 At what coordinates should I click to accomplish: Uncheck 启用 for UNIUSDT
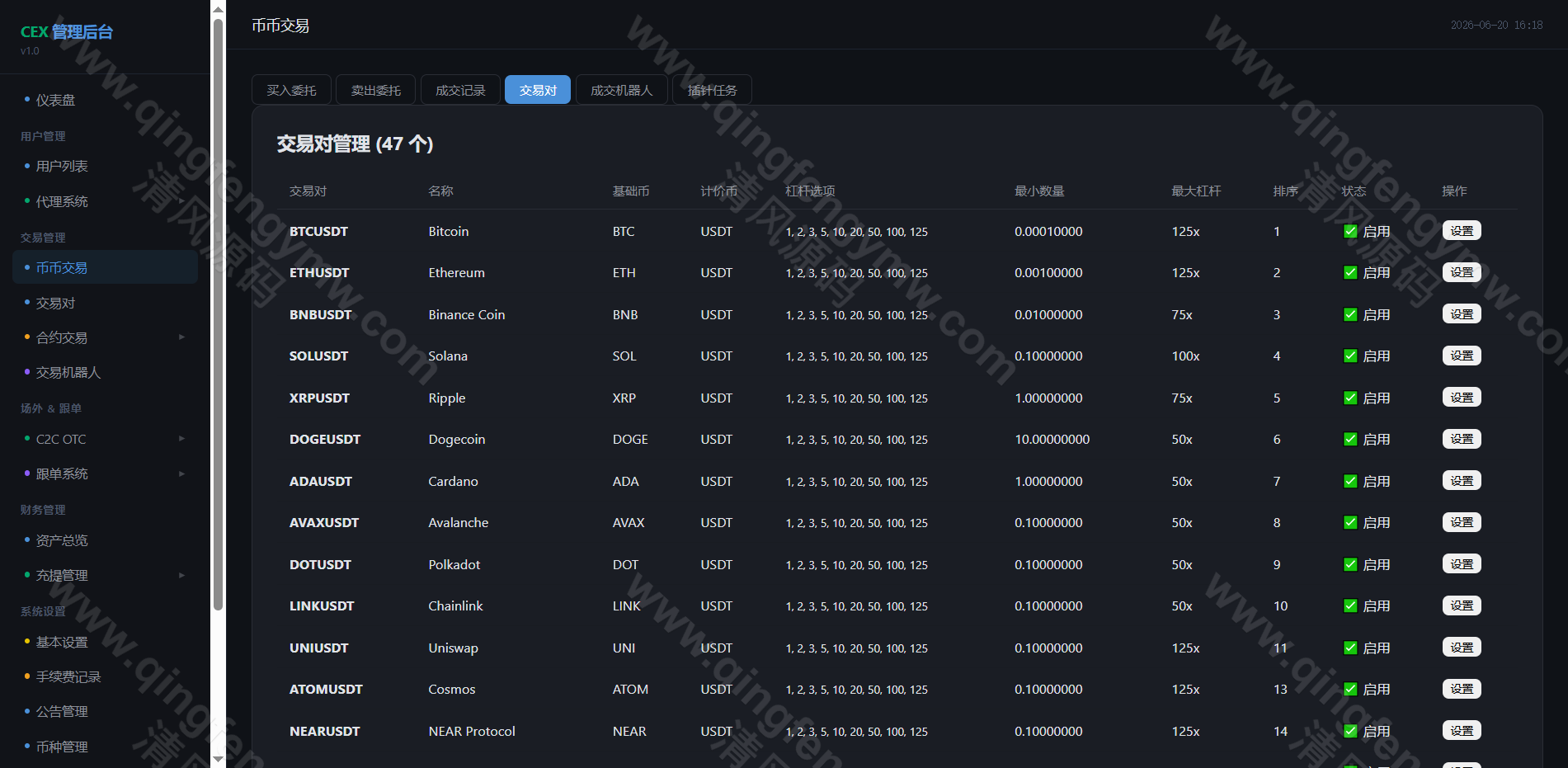click(x=1350, y=648)
